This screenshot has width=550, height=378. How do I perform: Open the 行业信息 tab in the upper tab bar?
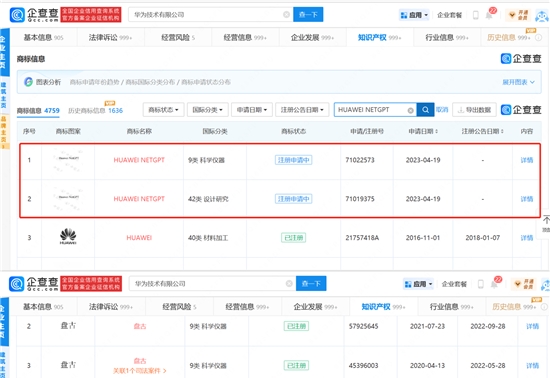[447, 38]
